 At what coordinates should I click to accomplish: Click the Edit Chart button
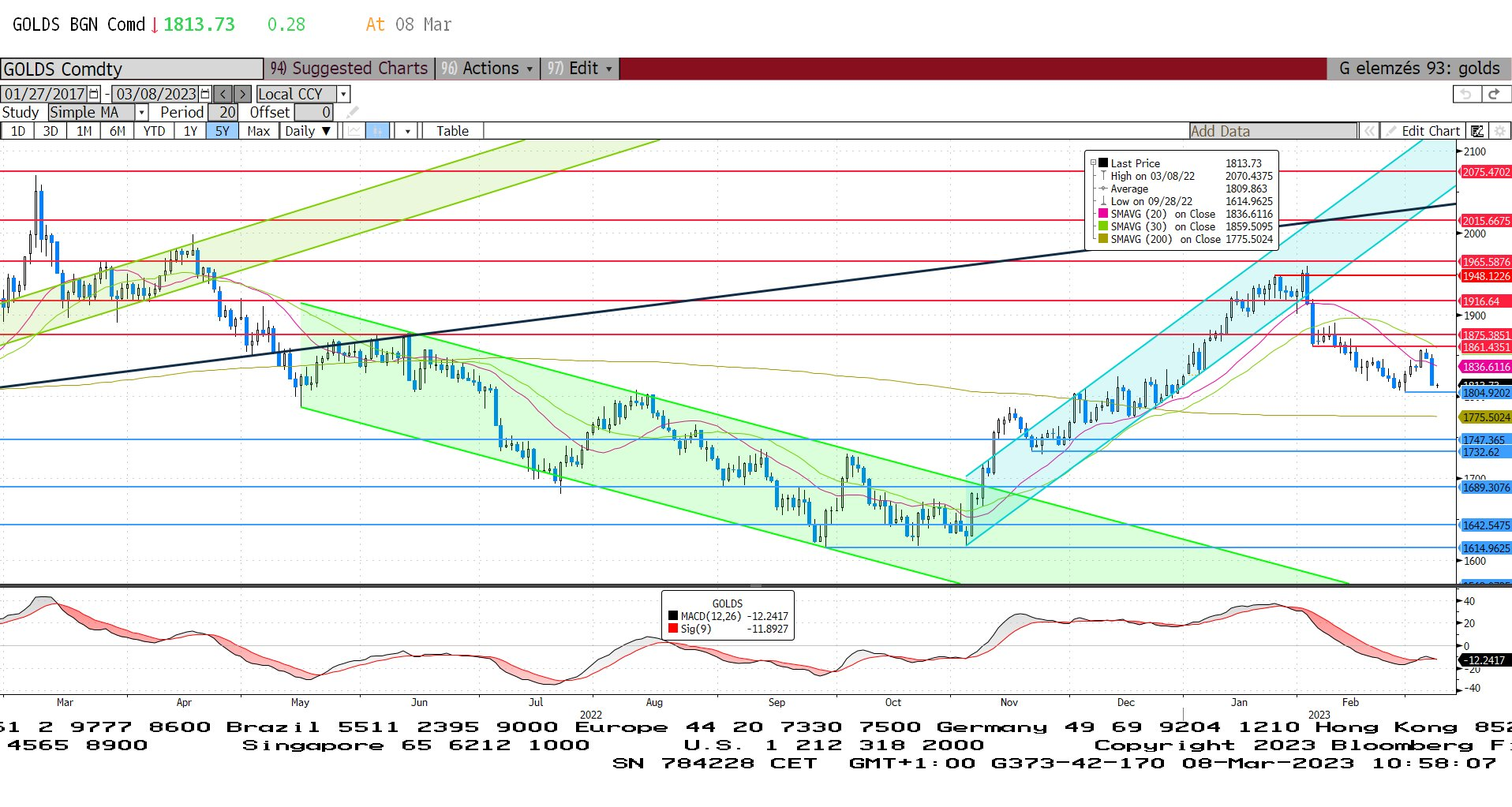[1424, 131]
